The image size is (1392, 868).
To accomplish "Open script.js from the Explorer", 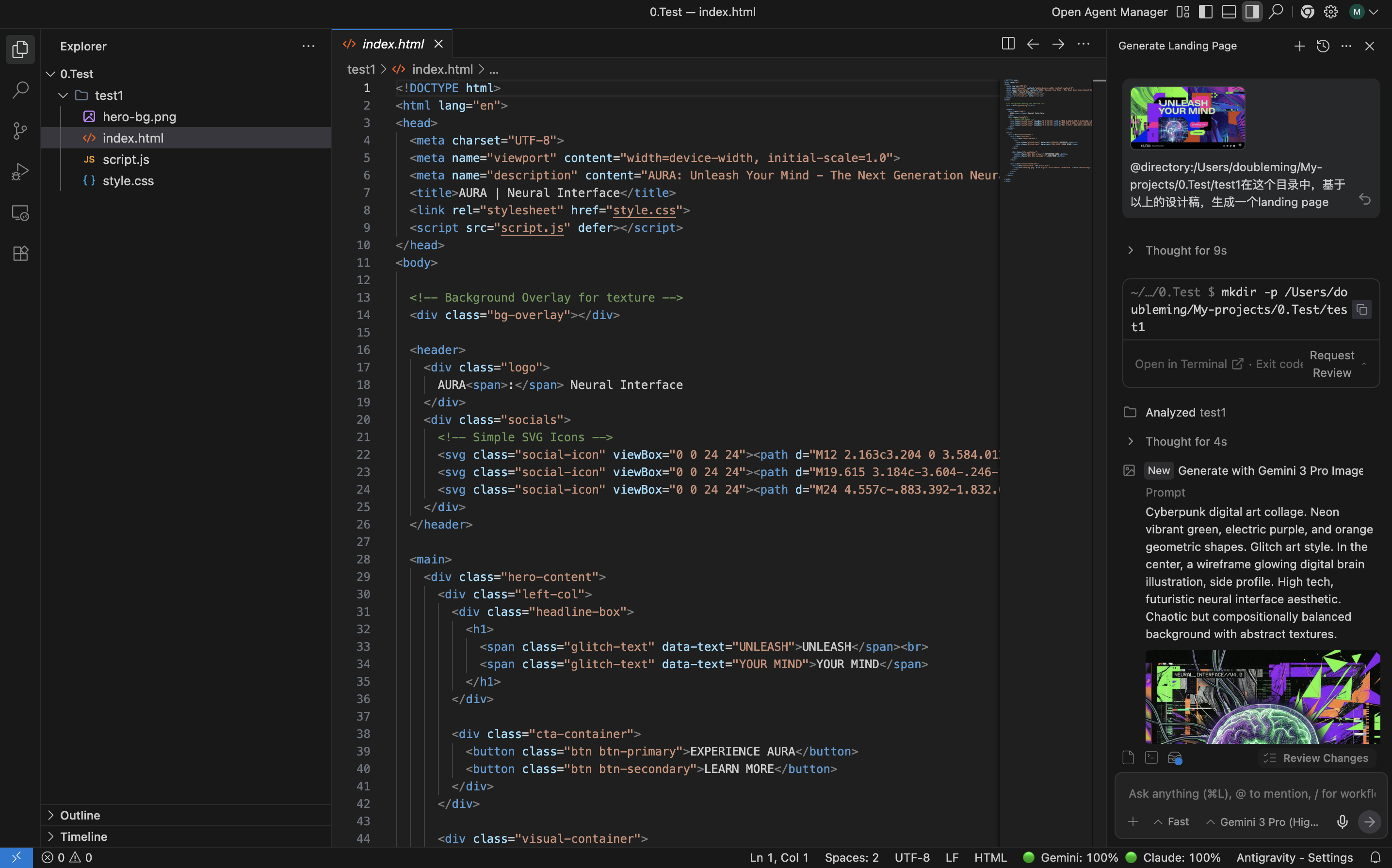I will pos(126,160).
